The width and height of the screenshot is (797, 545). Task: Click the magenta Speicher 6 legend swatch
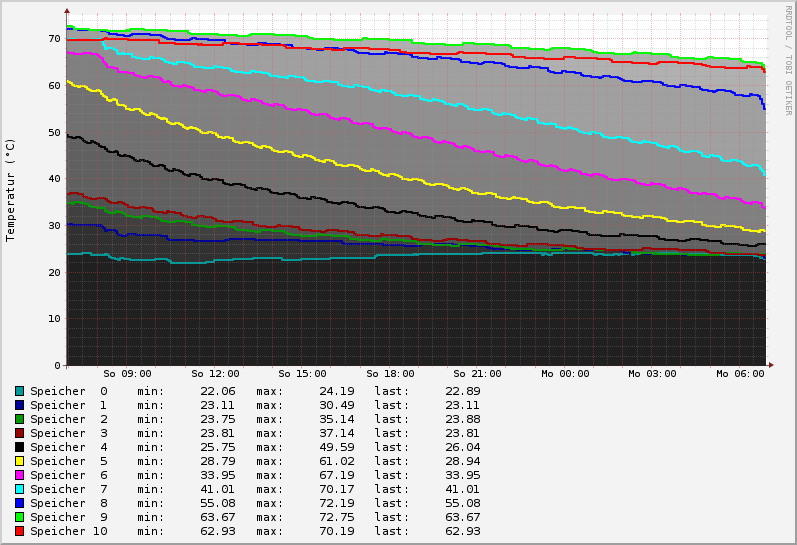(19, 475)
